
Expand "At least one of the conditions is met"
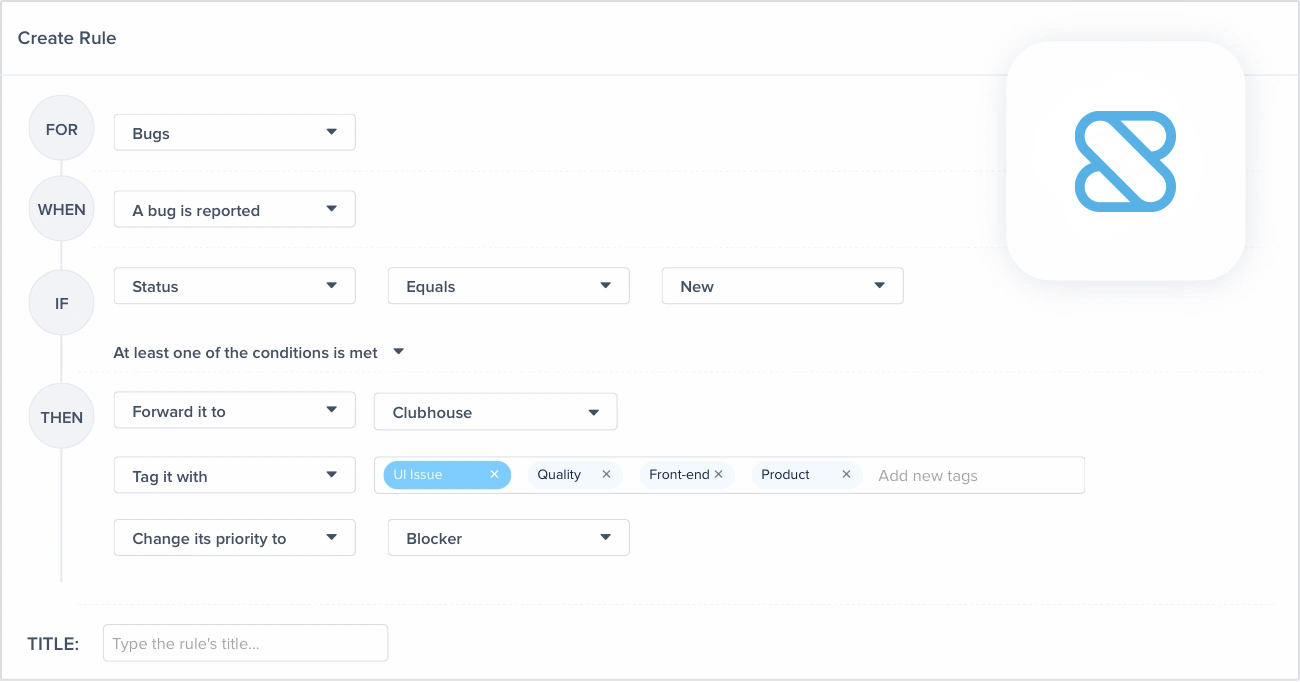[398, 352]
